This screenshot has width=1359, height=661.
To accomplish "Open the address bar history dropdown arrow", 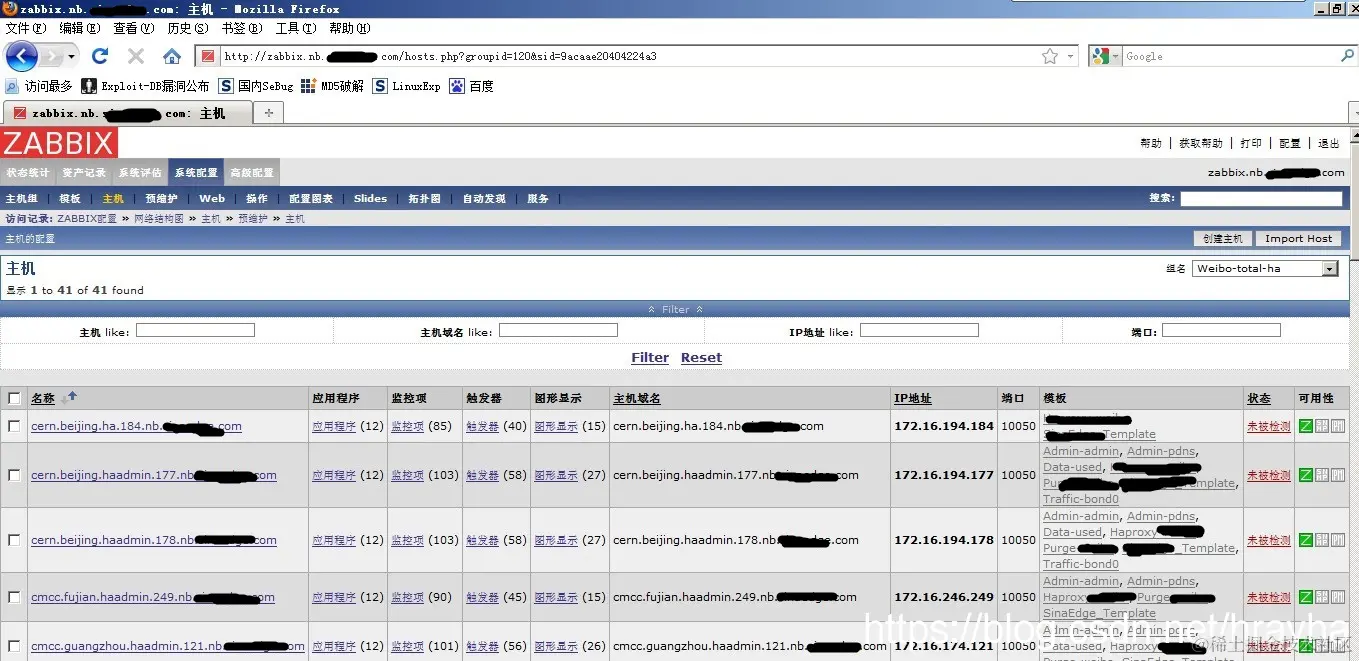I will click(x=1071, y=56).
